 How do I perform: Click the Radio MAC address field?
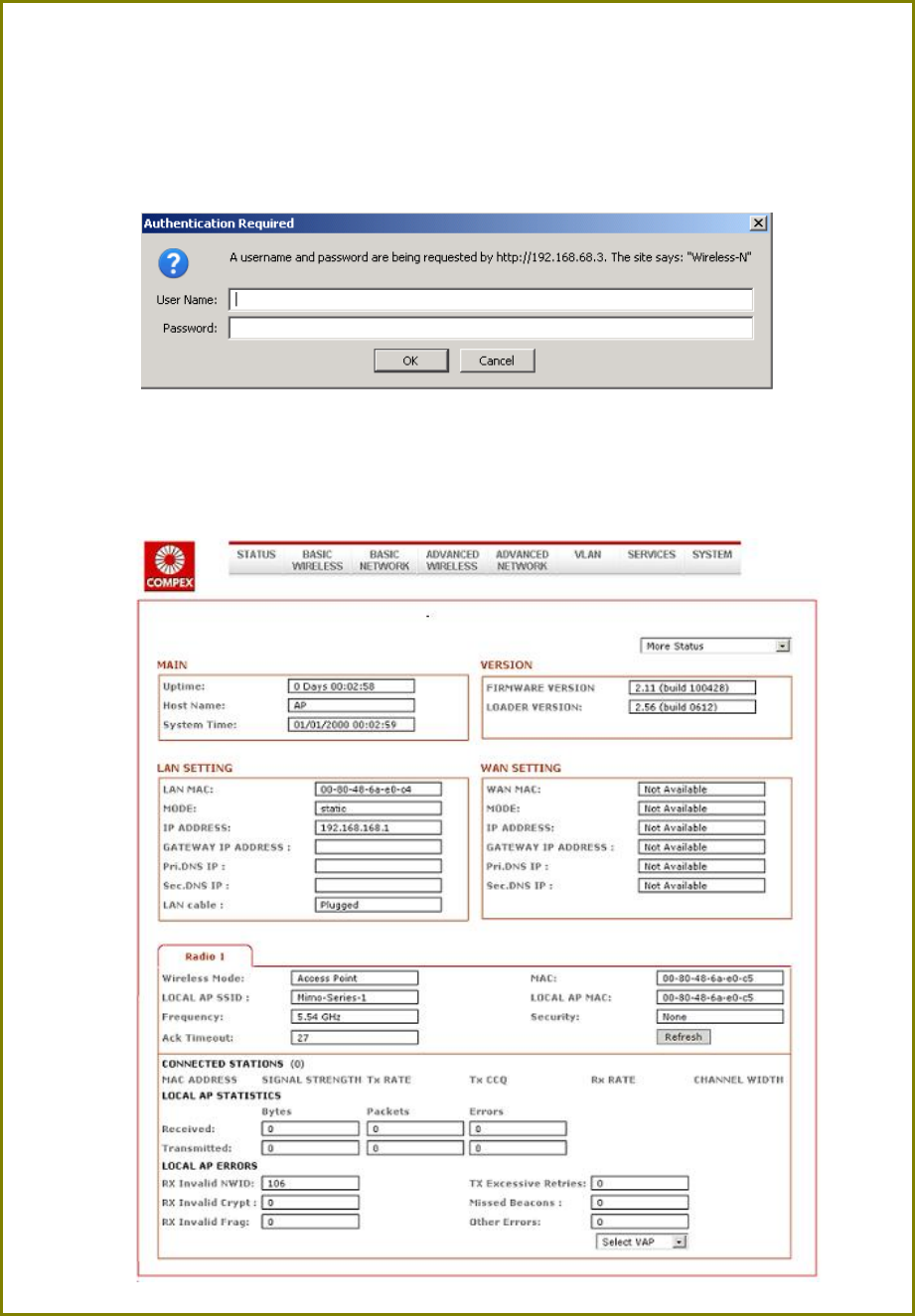pyautogui.click(x=720, y=978)
